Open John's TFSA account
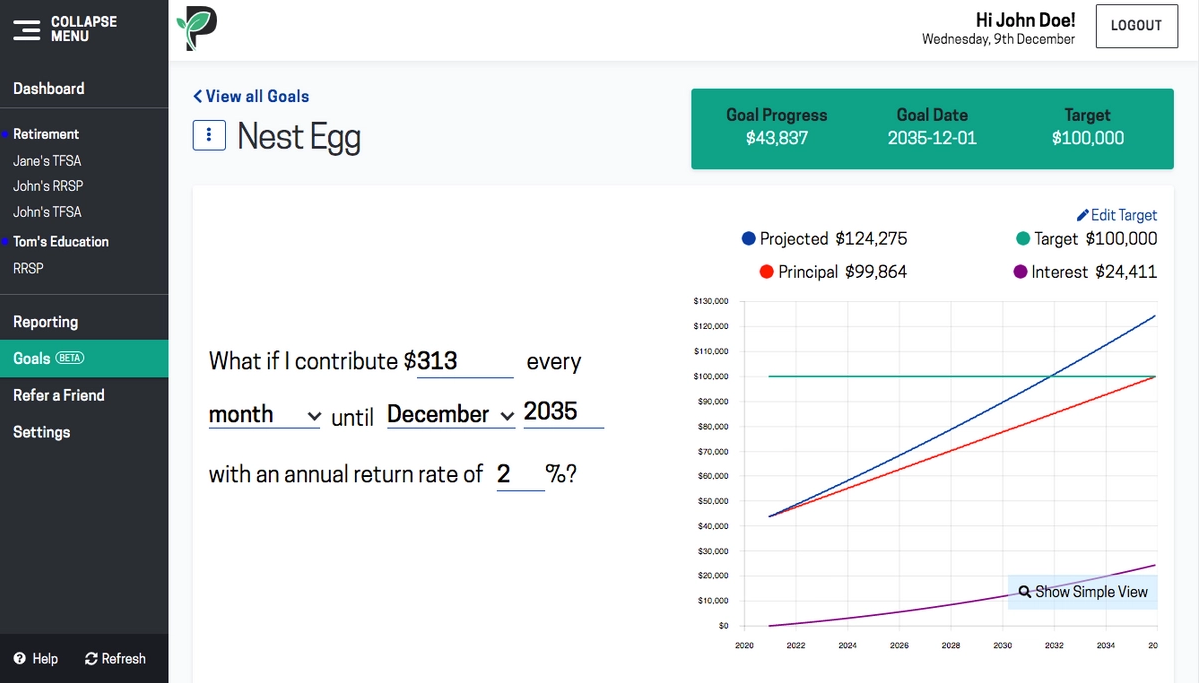Viewport: 1199px width, 683px height. [x=47, y=212]
